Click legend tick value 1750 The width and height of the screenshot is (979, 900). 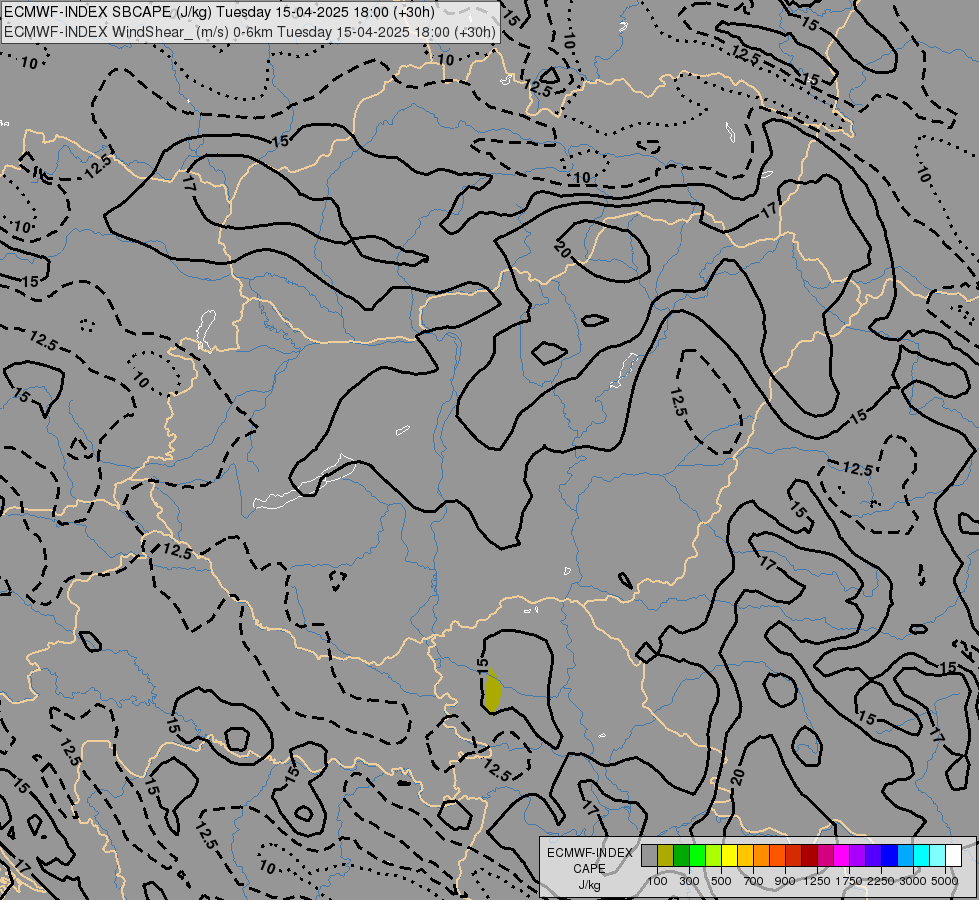point(849,881)
